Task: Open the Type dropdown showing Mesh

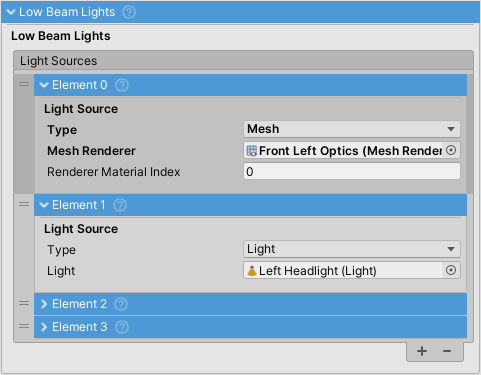Action: (352, 129)
